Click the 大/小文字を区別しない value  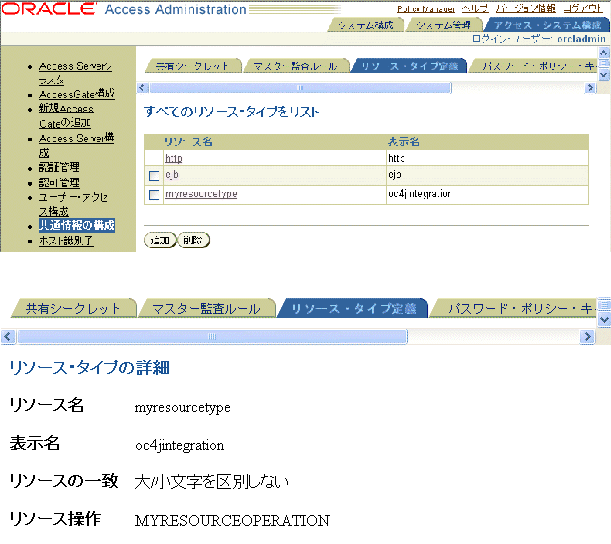[212, 482]
